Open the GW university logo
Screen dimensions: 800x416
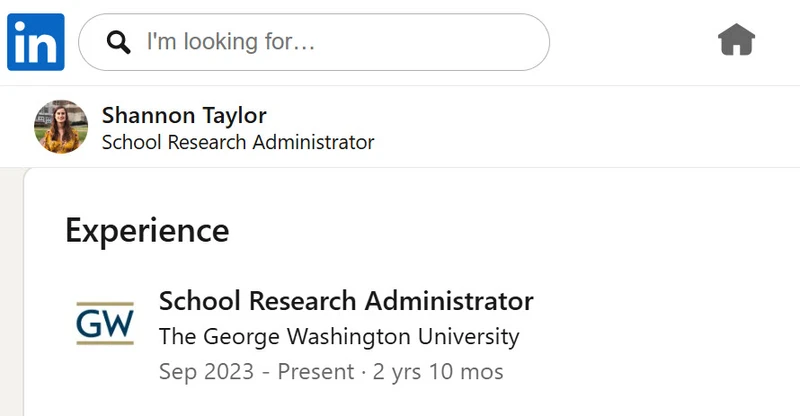(105, 323)
